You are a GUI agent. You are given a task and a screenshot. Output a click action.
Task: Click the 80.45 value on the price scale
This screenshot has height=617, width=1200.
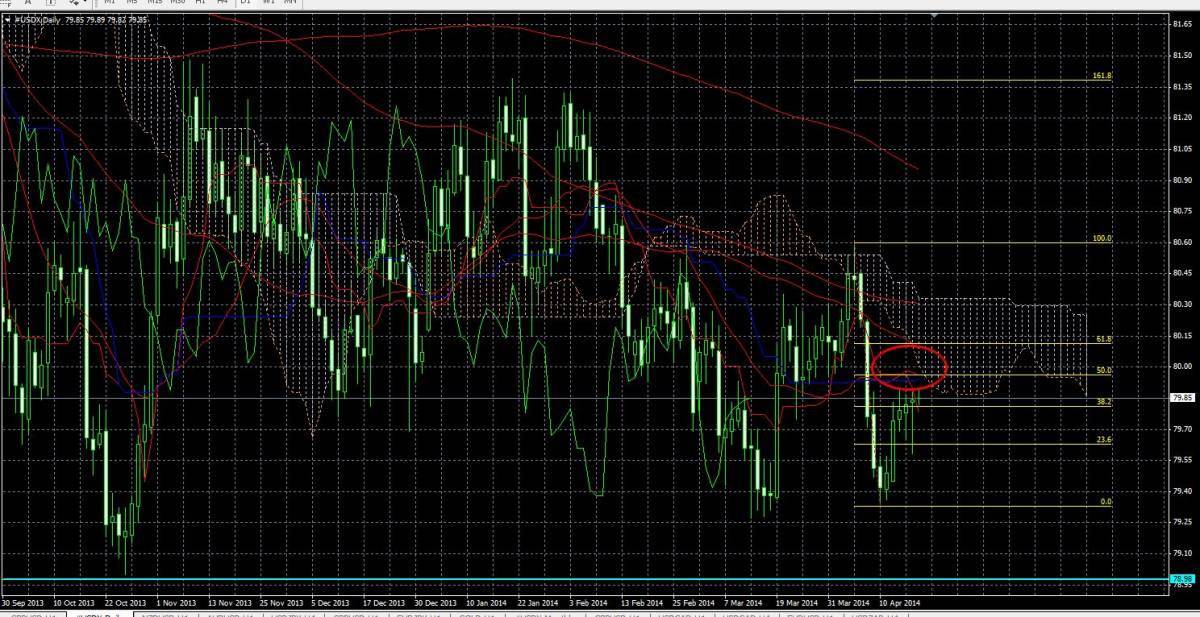click(x=1180, y=273)
